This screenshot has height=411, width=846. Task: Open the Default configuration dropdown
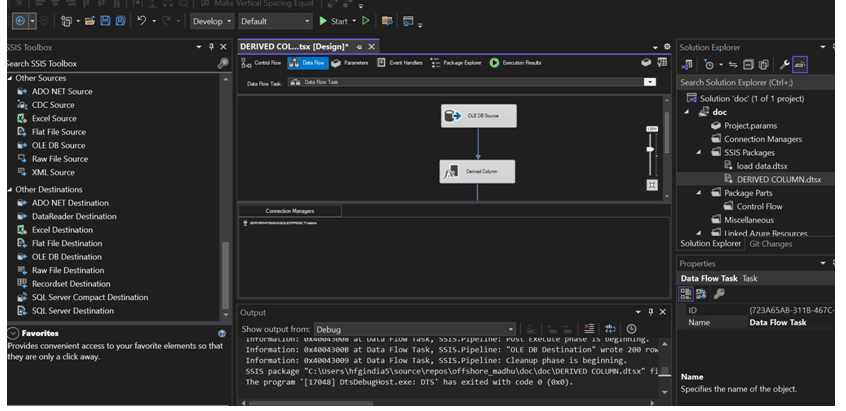(276, 21)
